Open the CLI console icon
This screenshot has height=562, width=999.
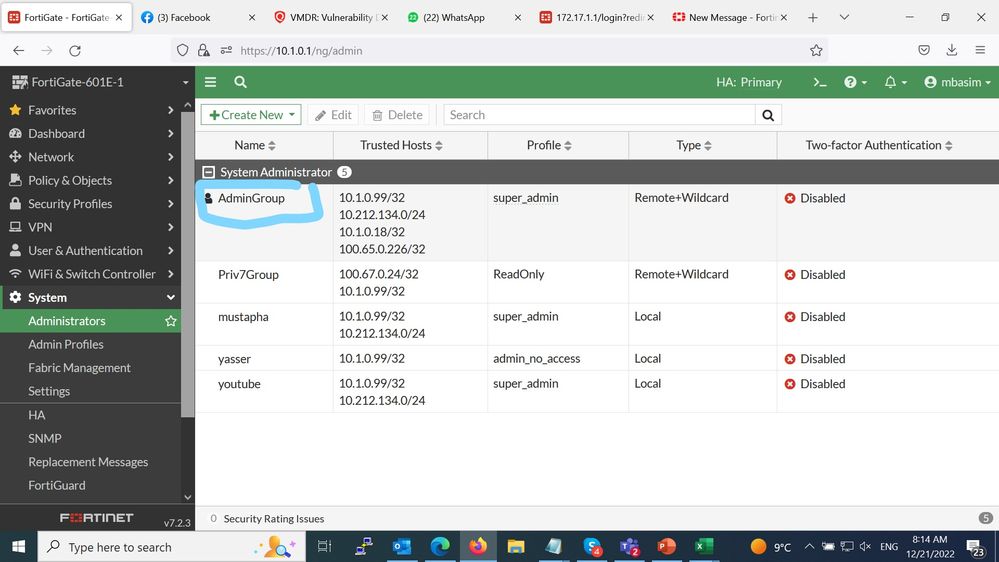(x=820, y=82)
